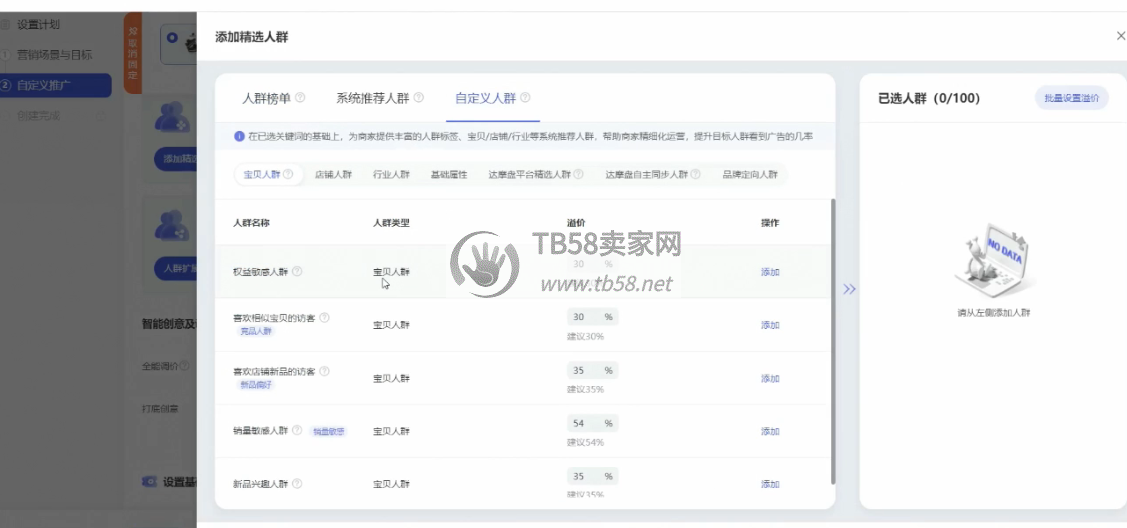Image resolution: width=1127 pixels, height=528 pixels.
Task: Click 批量设置溢价 button
Action: 1071,98
